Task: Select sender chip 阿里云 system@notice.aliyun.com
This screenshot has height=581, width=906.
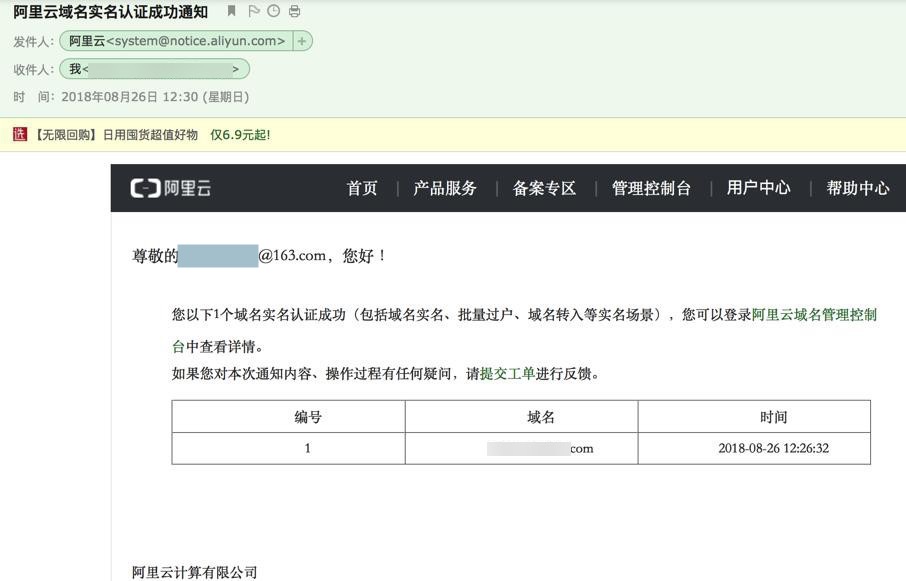Action: tap(176, 41)
